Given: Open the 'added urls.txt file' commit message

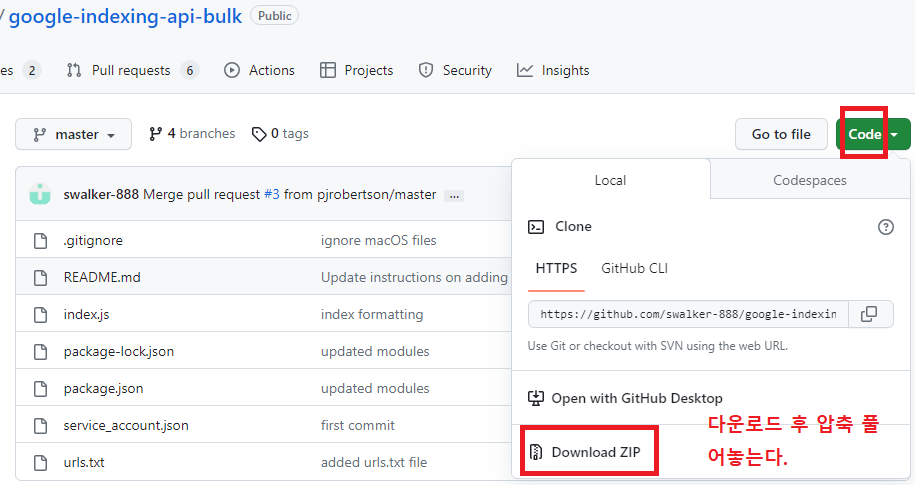Looking at the screenshot, I should pos(374,463).
